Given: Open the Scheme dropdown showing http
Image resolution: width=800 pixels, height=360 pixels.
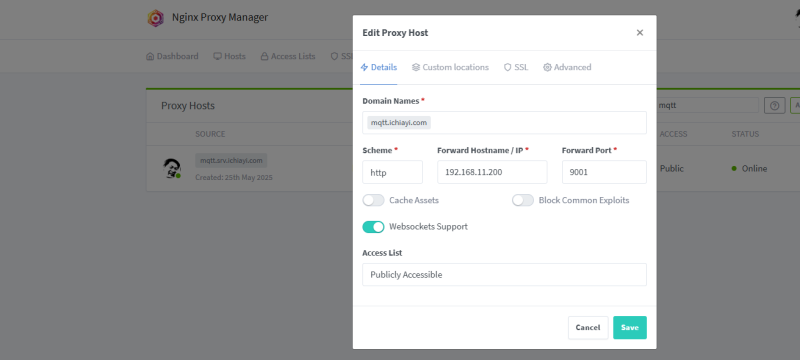Looking at the screenshot, I should click(x=392, y=172).
